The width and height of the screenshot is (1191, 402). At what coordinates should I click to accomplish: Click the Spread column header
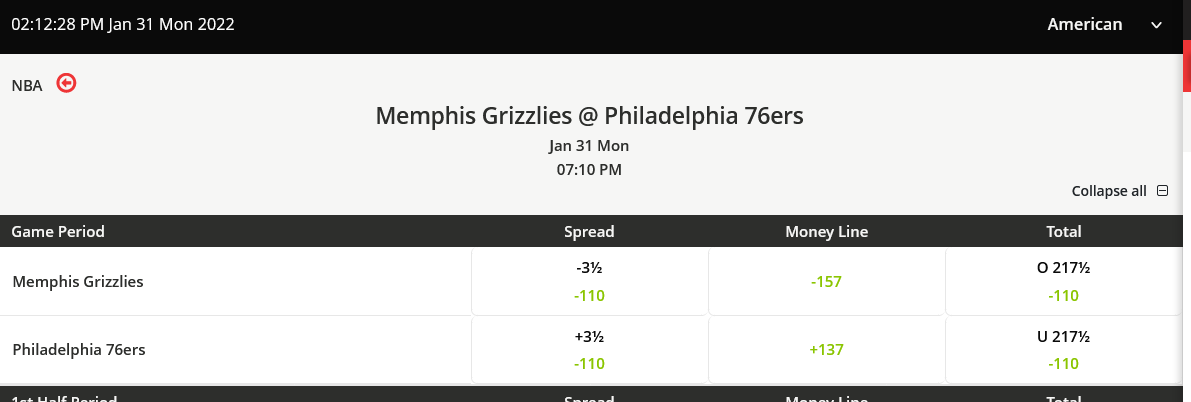(x=589, y=232)
